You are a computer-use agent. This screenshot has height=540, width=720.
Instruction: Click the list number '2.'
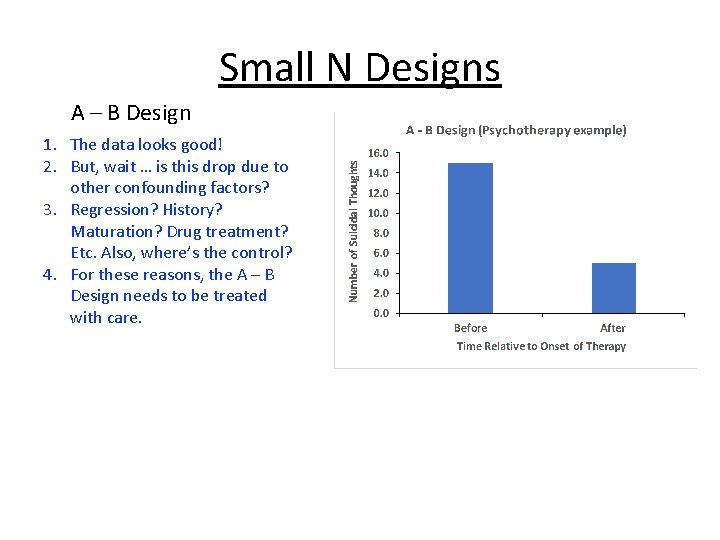[50, 167]
